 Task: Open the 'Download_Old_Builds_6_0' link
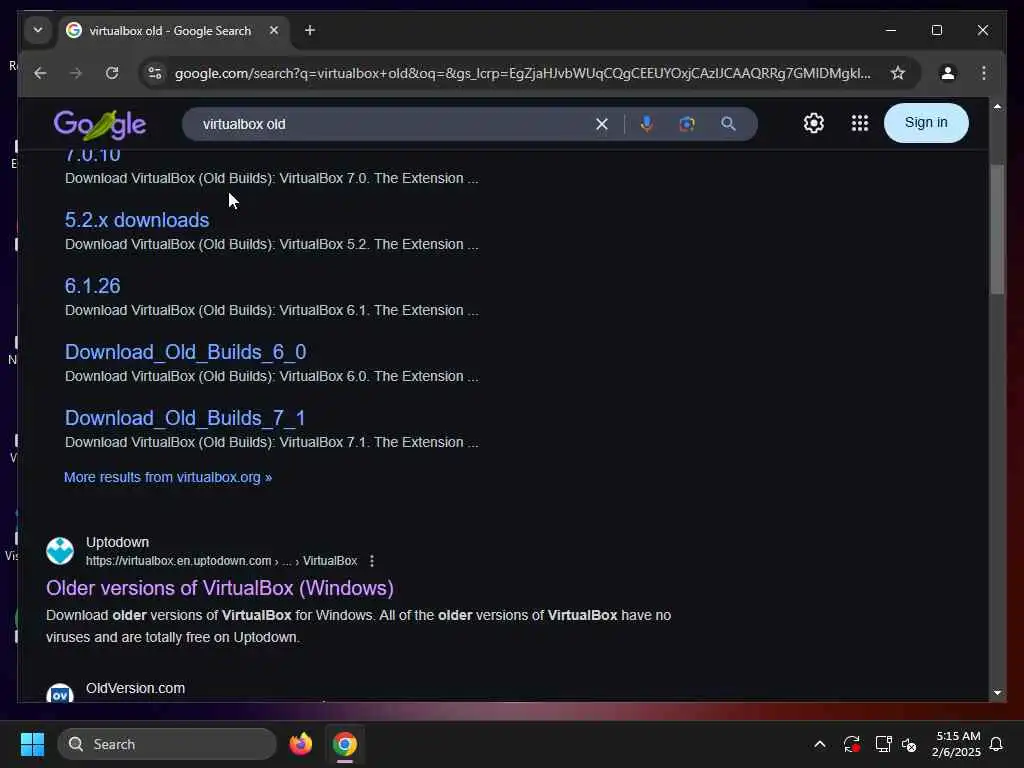click(185, 353)
